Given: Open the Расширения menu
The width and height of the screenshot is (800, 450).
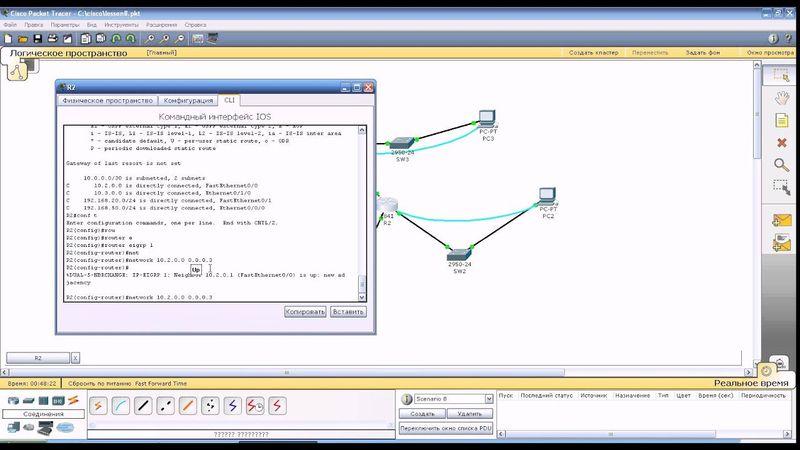Looking at the screenshot, I should [162, 24].
